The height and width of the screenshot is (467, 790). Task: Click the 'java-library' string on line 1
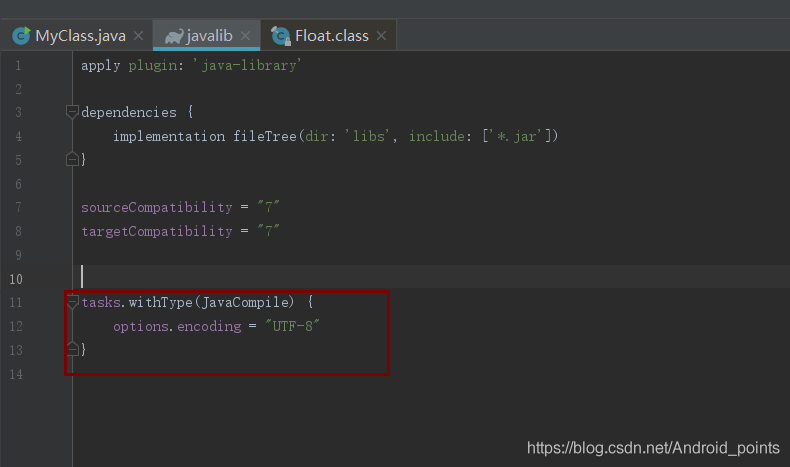coord(247,65)
